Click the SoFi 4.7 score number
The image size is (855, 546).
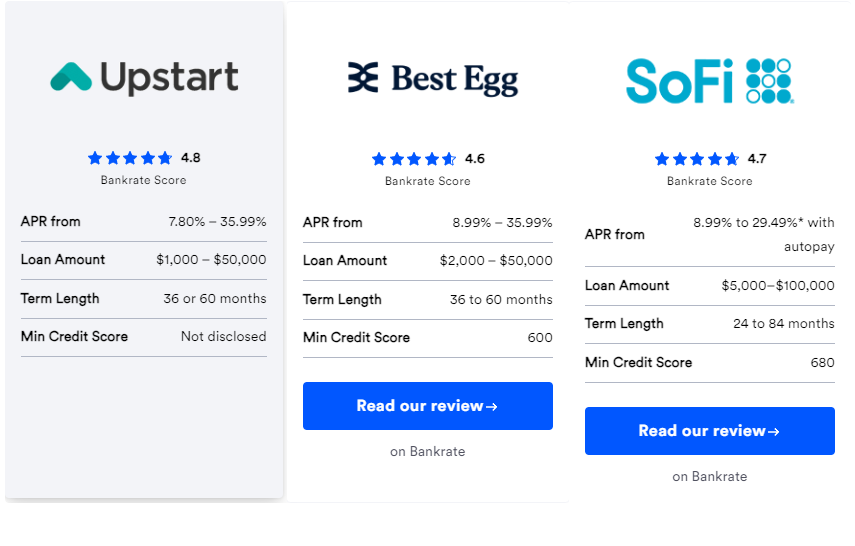point(757,159)
